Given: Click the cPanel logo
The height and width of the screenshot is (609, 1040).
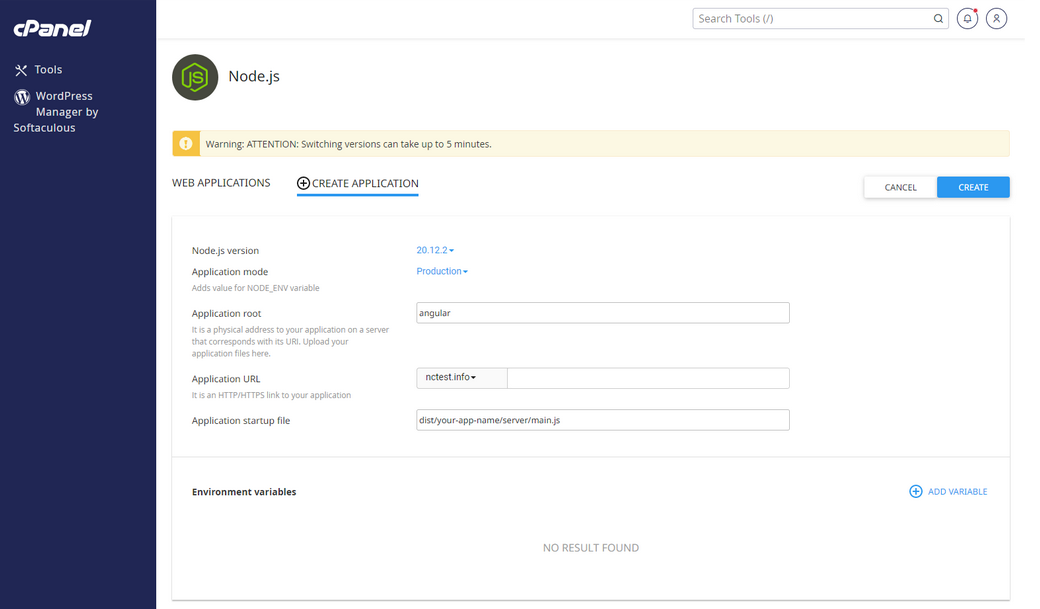Looking at the screenshot, I should point(52,28).
